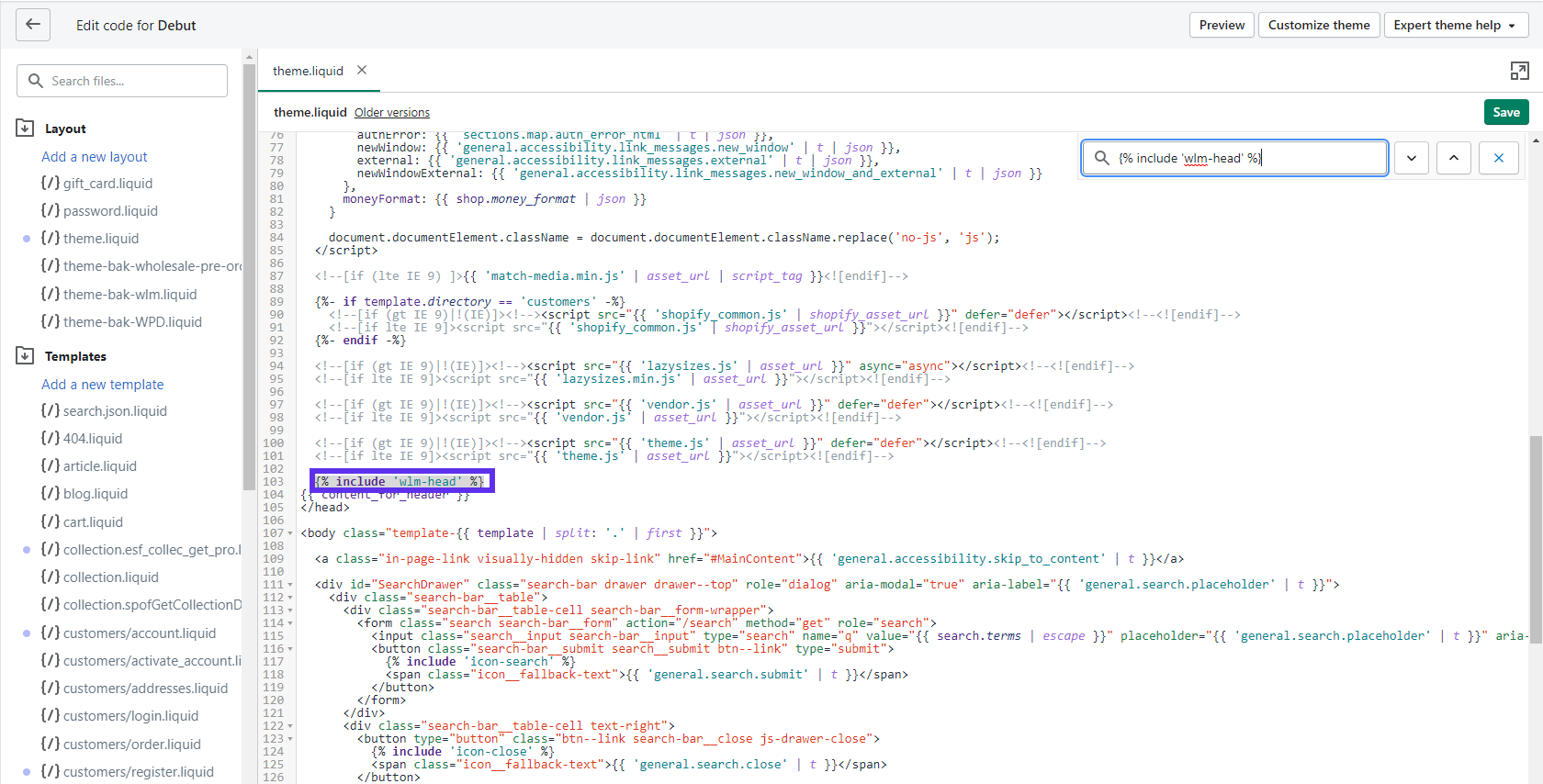Open customers/account.liquid template
The width and height of the screenshot is (1543, 784).
(129, 633)
